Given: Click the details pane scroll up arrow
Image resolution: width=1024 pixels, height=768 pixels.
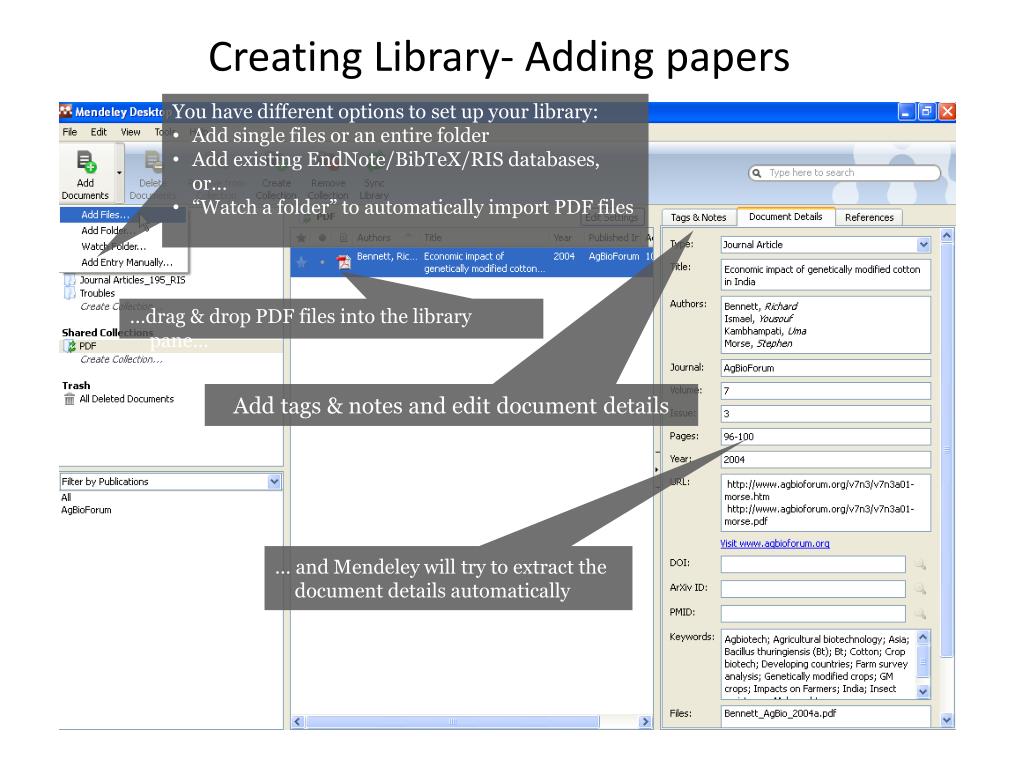Looking at the screenshot, I should [947, 235].
